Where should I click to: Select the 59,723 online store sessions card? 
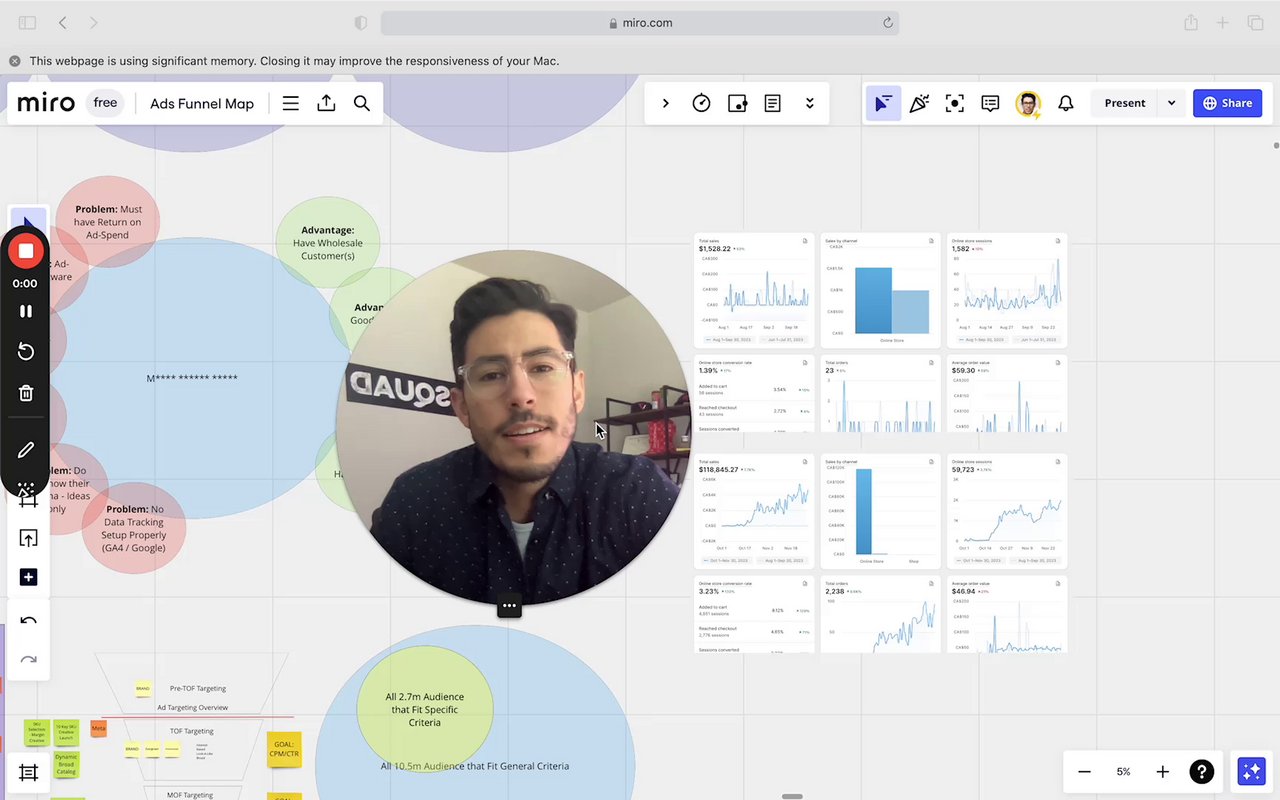(x=1007, y=512)
